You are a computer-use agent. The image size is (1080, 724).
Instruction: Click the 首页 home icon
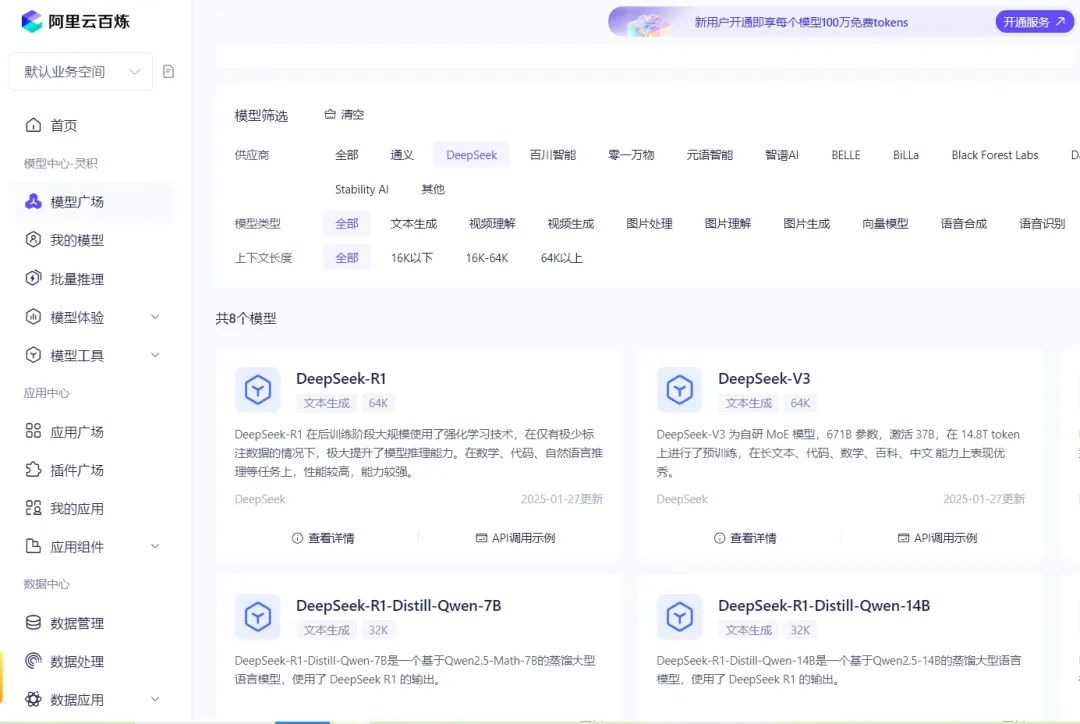click(33, 125)
